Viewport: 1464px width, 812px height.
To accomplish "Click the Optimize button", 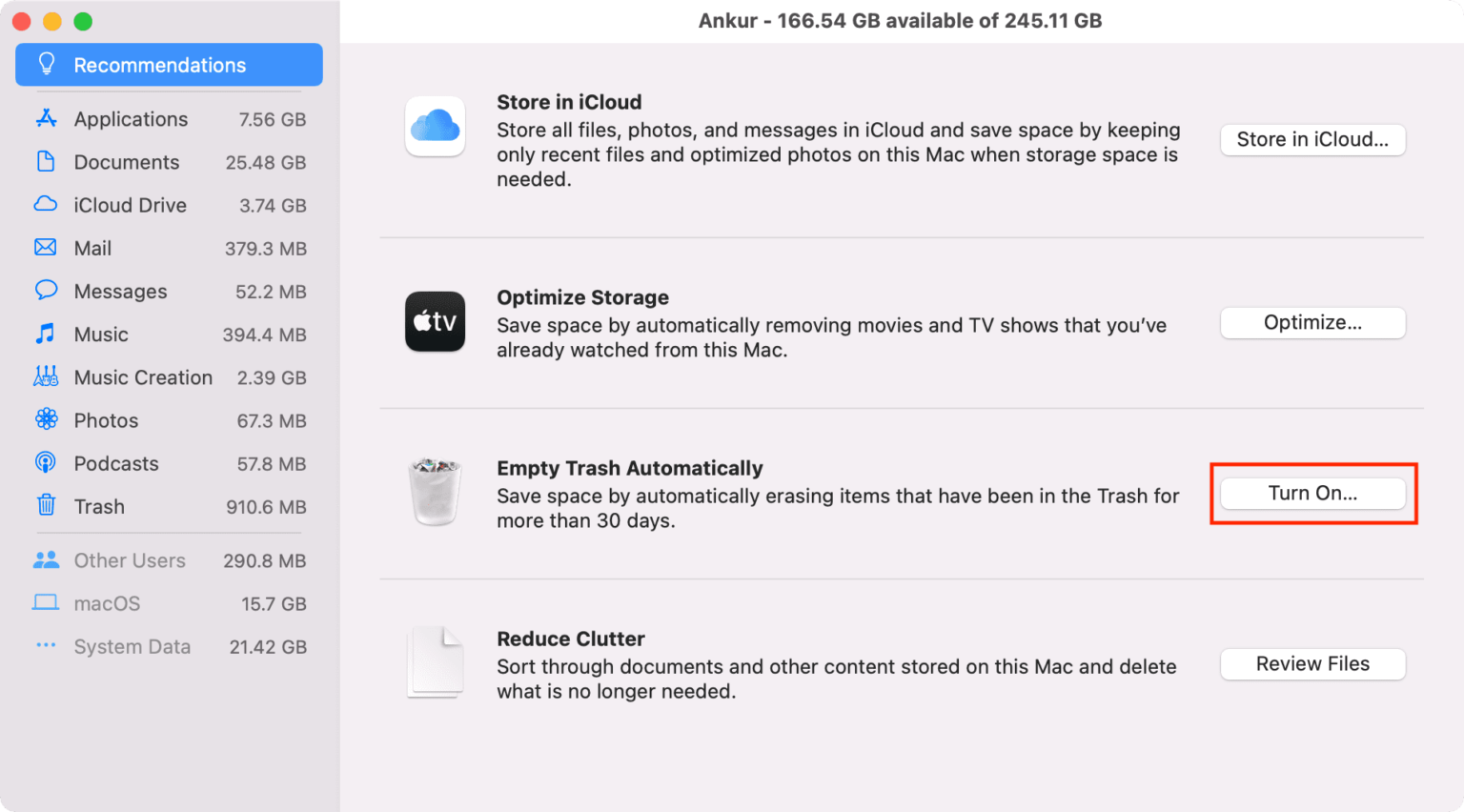I will 1312,323.
